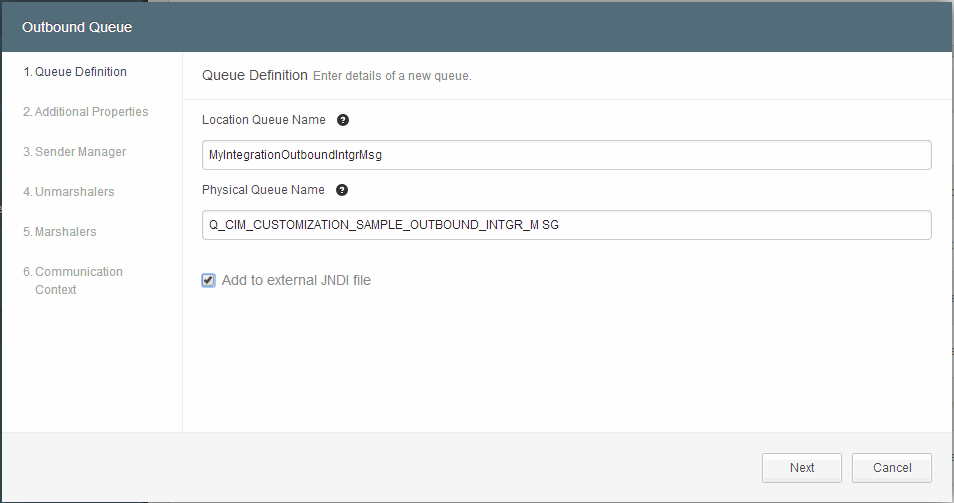The image size is (954, 503).
Task: Focus the Physical Queue Name input field
Action: (x=566, y=225)
